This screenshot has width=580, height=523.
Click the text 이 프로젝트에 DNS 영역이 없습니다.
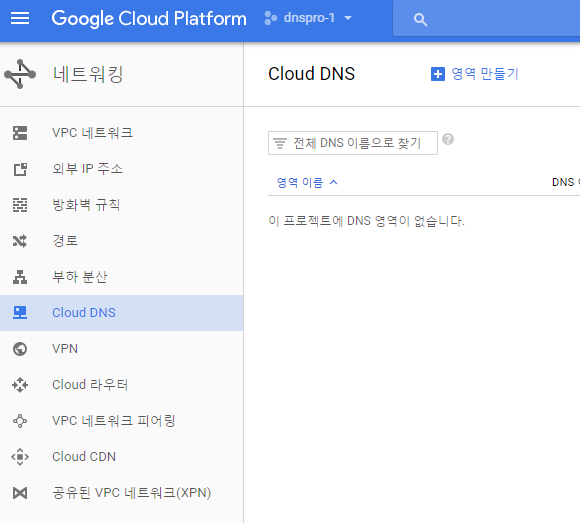(x=366, y=221)
